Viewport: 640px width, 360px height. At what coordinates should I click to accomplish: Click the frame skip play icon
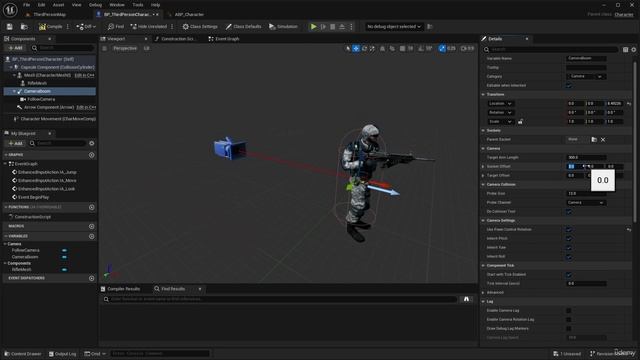point(323,27)
